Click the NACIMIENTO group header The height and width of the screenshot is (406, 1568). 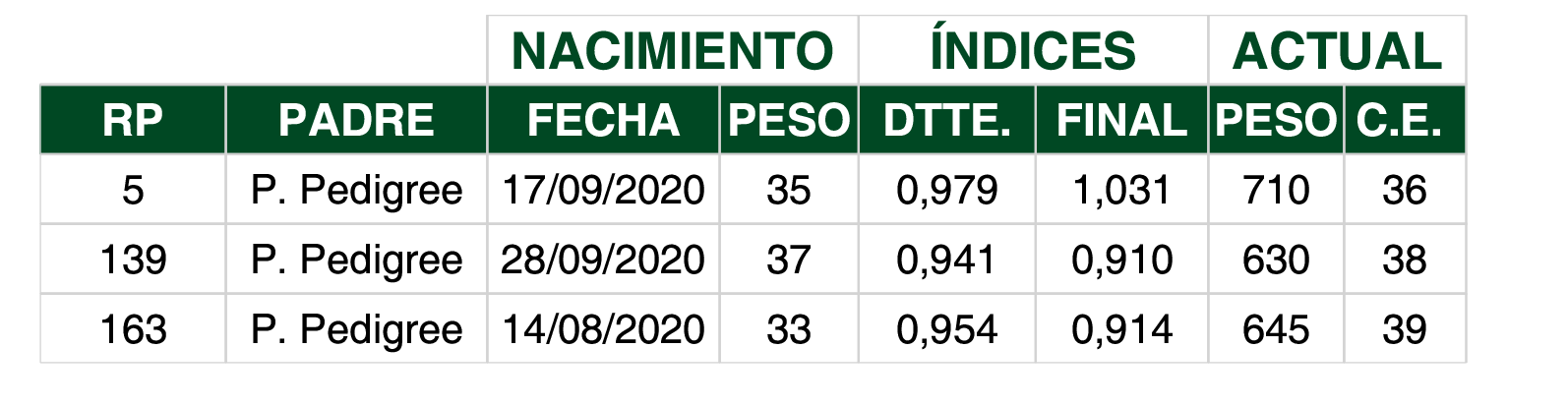[673, 51]
